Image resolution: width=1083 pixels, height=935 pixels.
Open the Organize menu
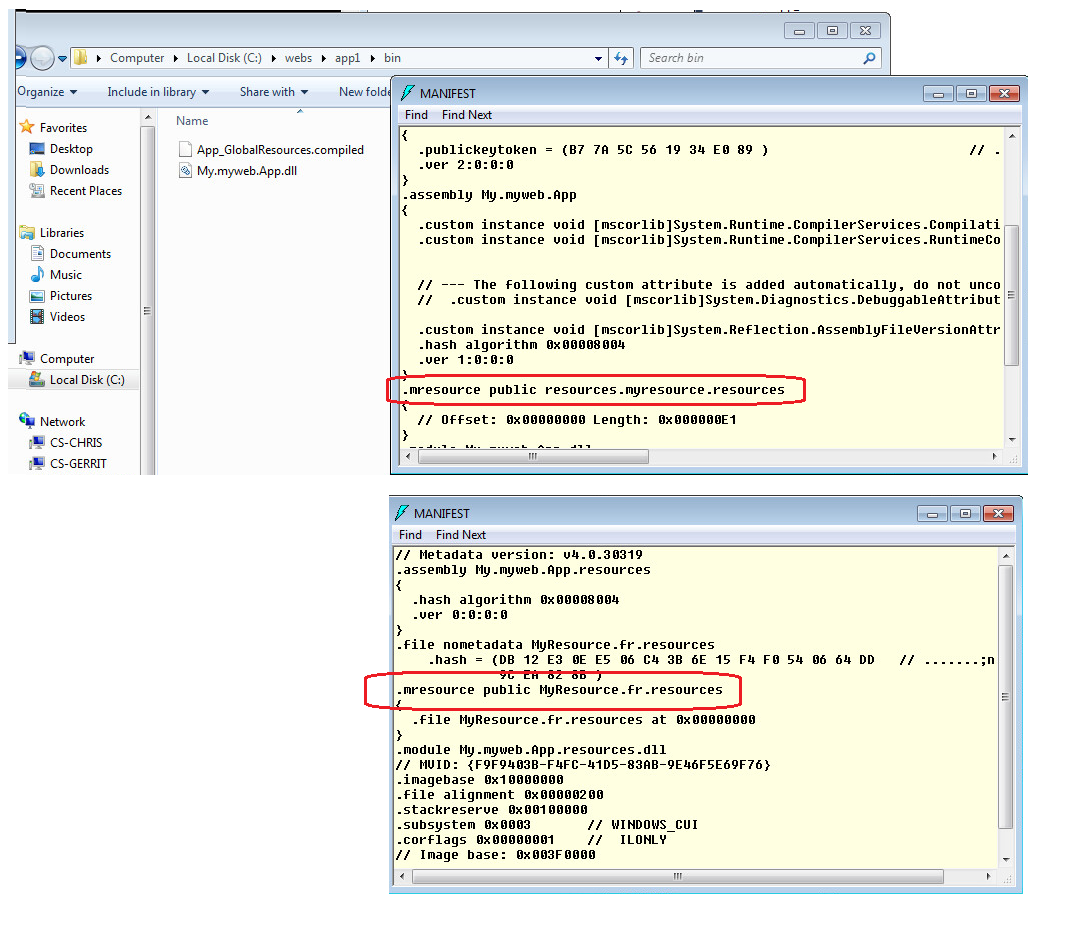click(47, 92)
